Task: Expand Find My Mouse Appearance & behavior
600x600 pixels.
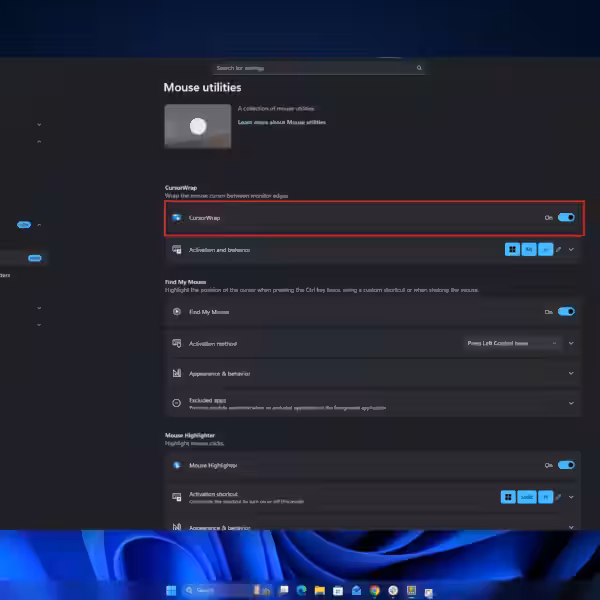Action: coord(571,373)
